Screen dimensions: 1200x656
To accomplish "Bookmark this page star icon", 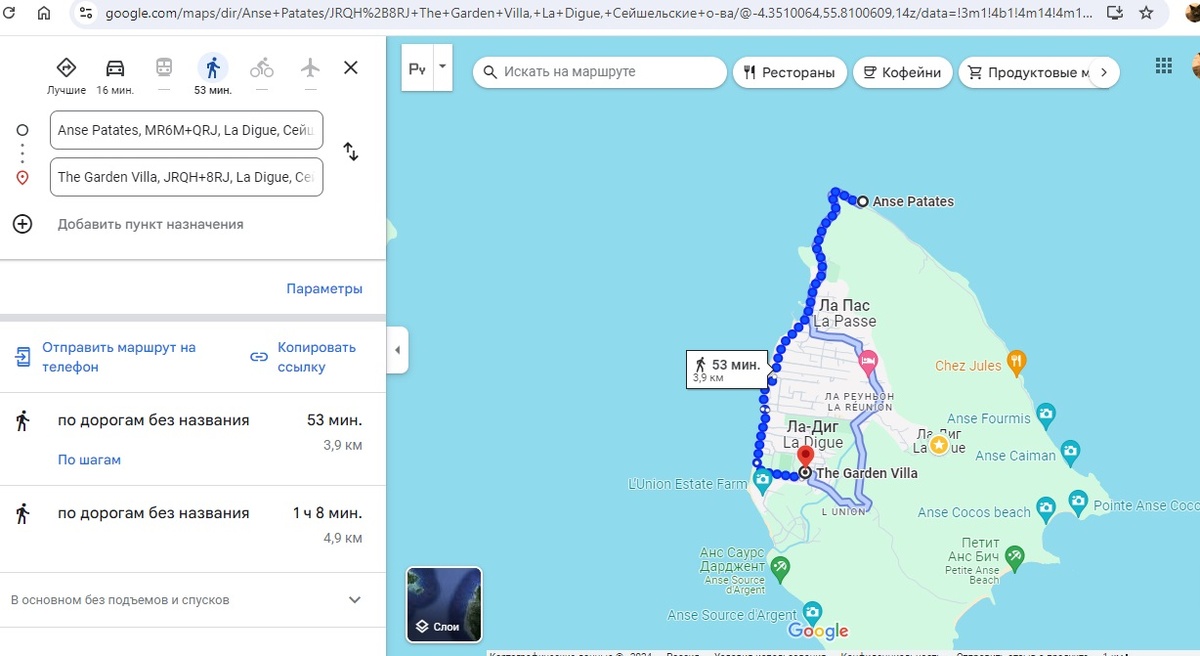I will (x=1147, y=13).
